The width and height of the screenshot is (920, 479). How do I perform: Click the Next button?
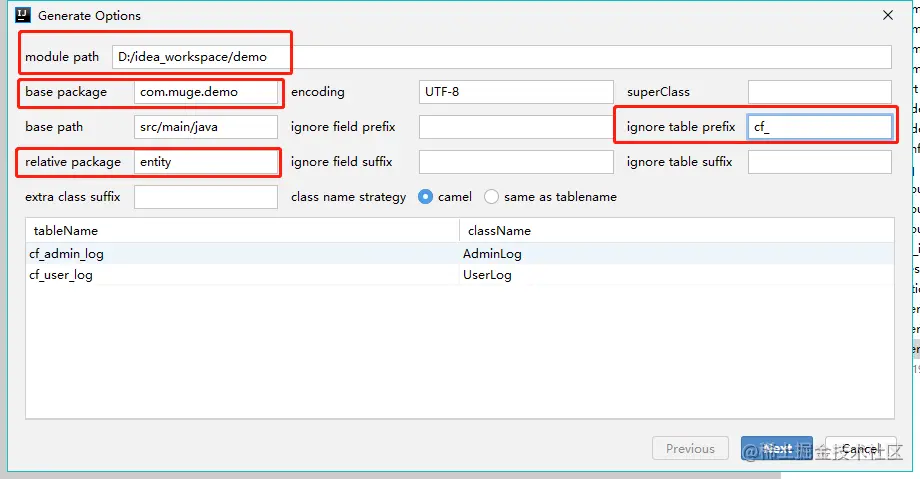[x=777, y=448]
